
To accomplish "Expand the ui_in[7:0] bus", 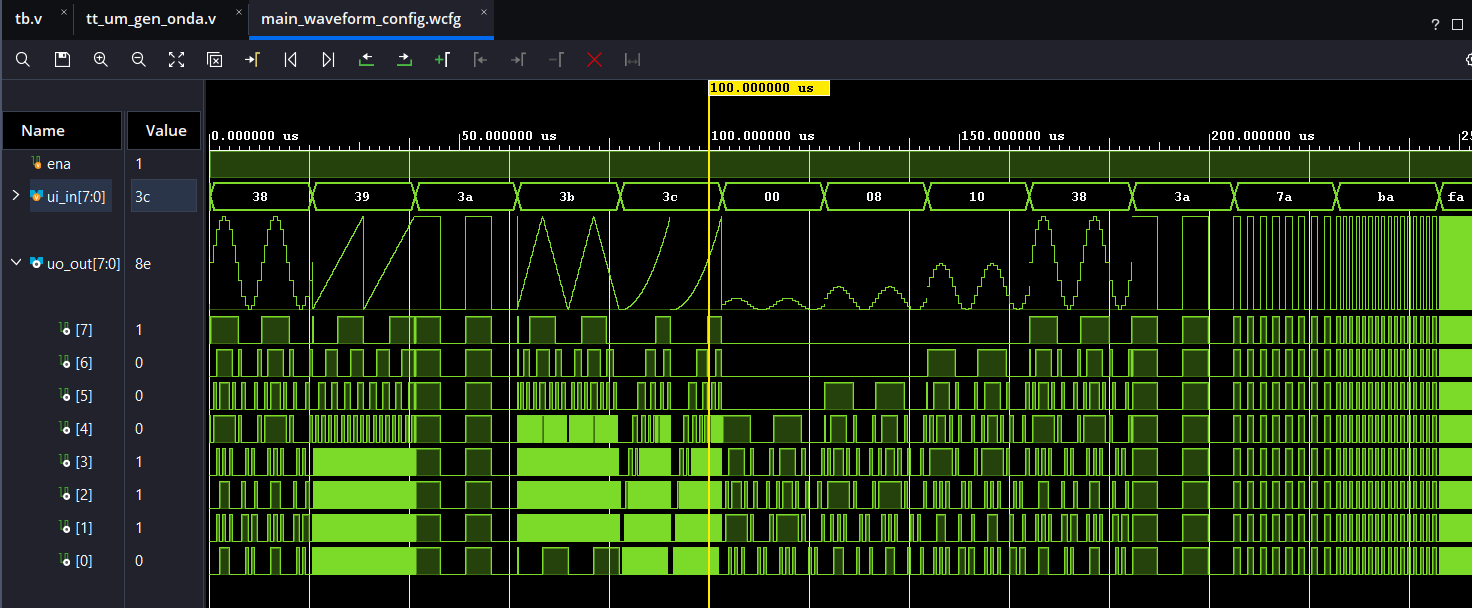I will coord(15,195).
